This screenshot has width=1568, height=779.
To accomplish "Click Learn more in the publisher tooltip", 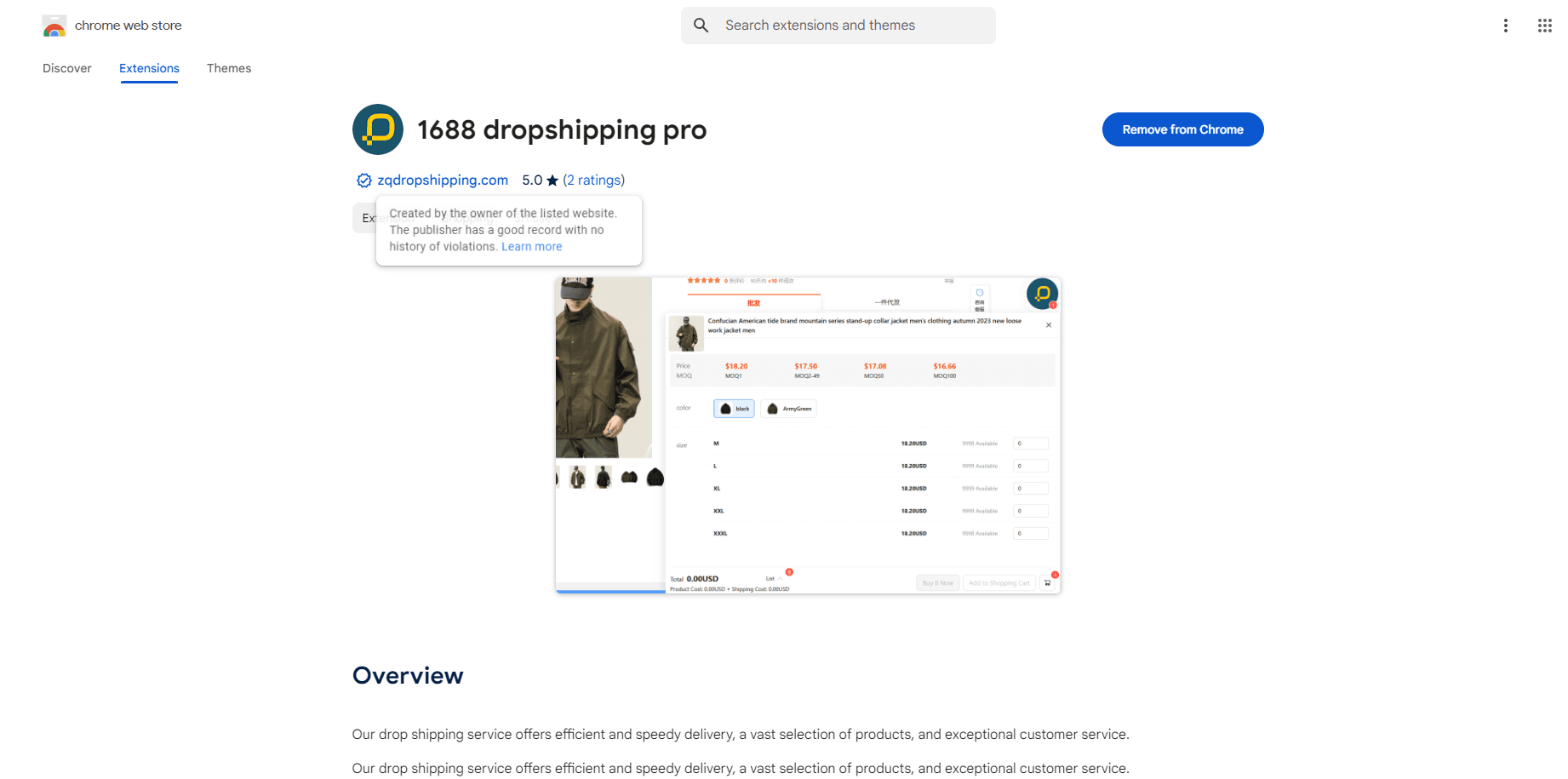I will click(x=532, y=247).
